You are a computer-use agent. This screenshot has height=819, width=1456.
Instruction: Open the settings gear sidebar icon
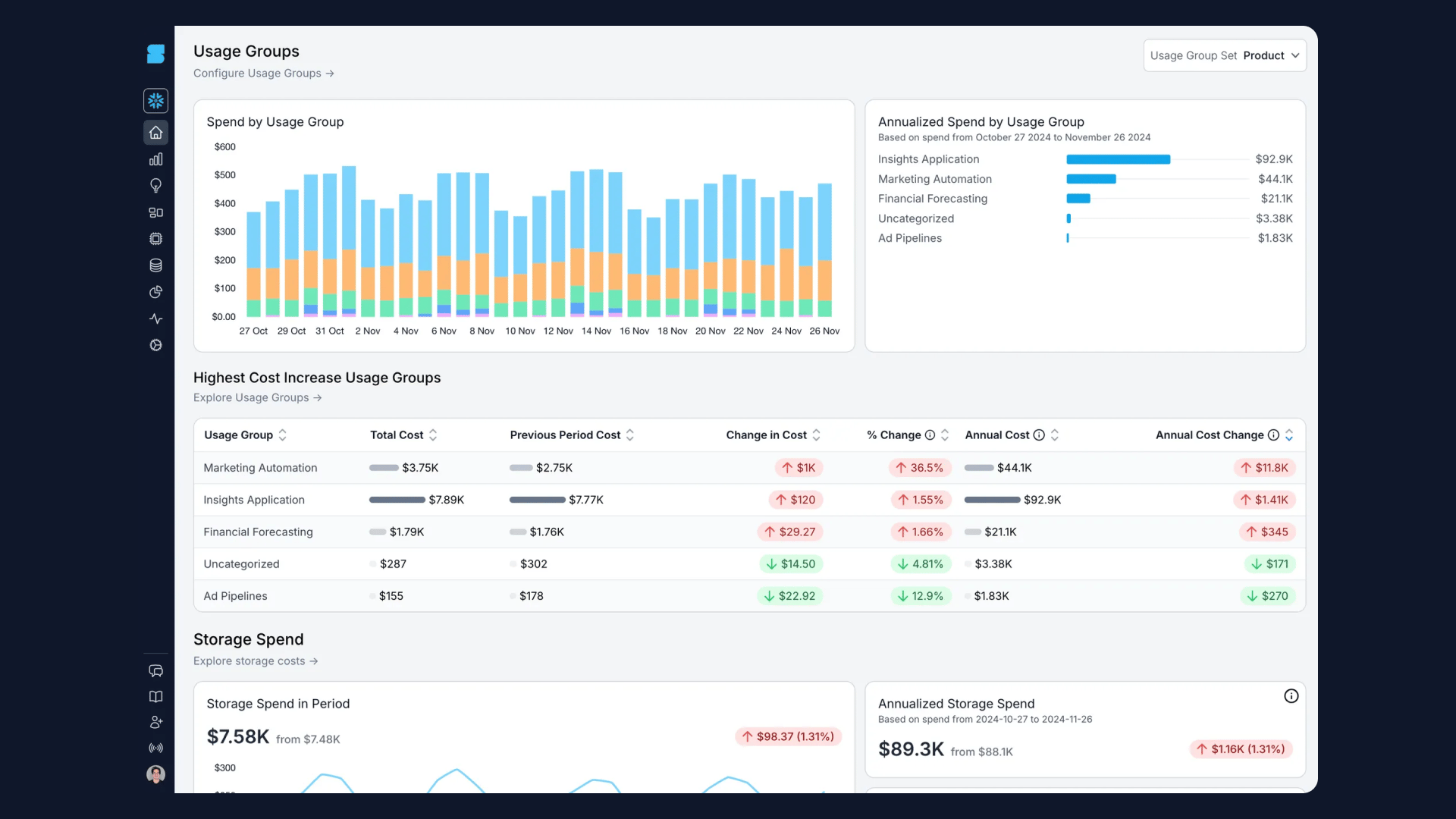click(155, 345)
